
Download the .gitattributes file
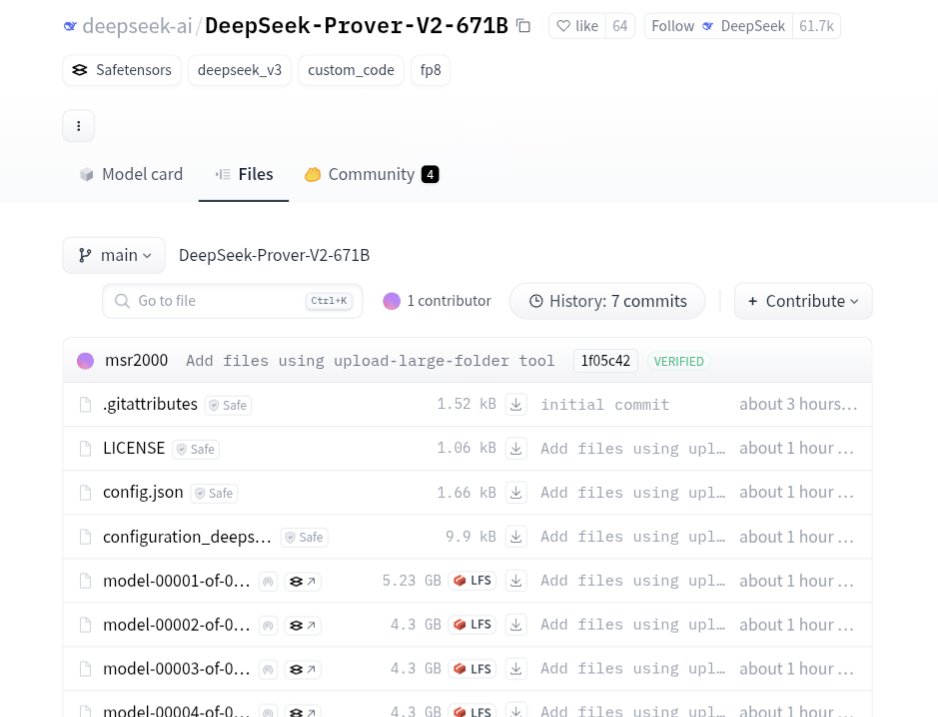[x=516, y=405]
